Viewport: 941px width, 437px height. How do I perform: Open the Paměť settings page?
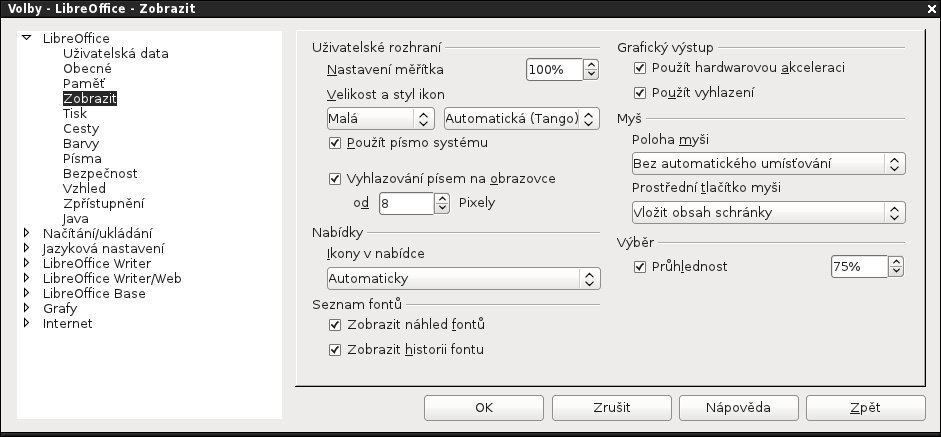(x=84, y=83)
